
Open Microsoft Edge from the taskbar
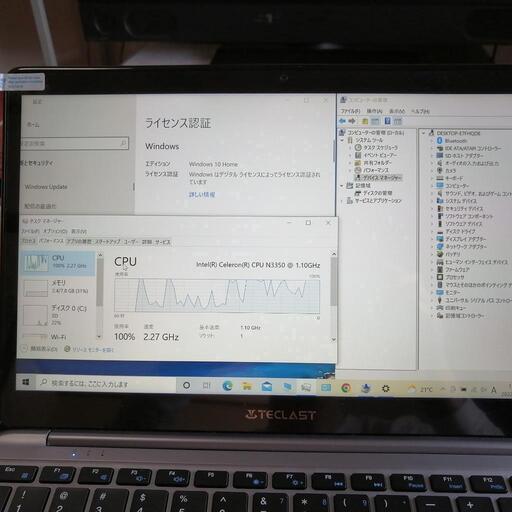coord(228,386)
